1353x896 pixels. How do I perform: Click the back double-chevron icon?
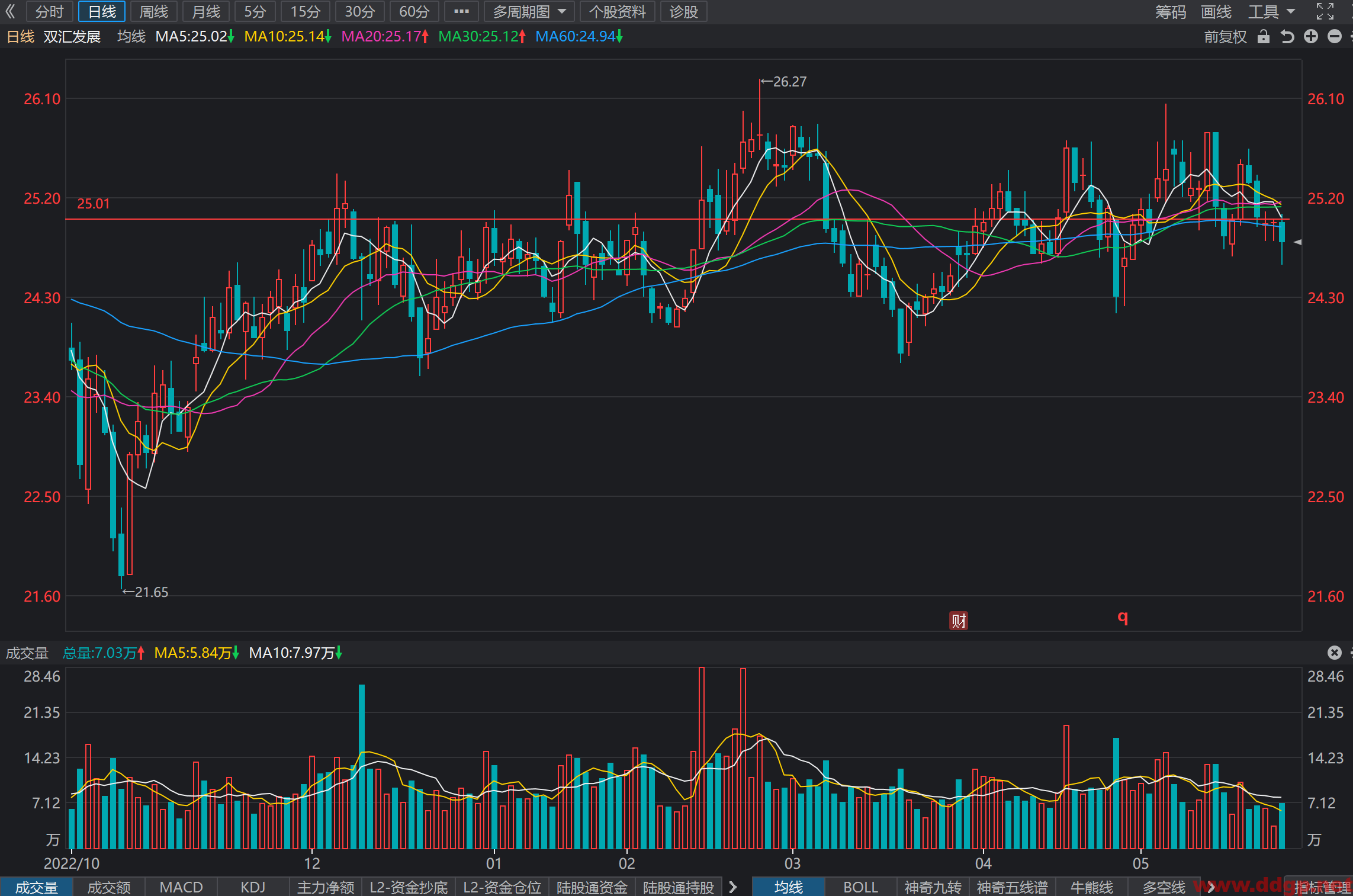(x=10, y=11)
